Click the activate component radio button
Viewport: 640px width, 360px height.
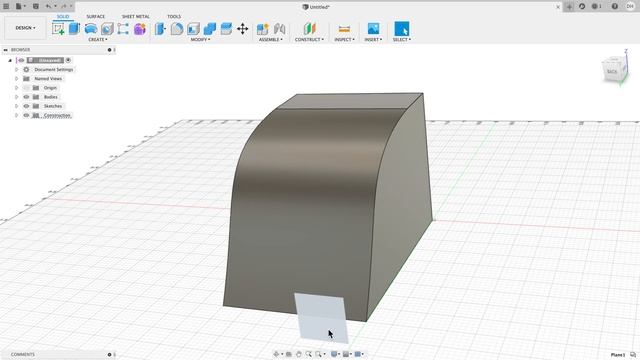coord(68,60)
